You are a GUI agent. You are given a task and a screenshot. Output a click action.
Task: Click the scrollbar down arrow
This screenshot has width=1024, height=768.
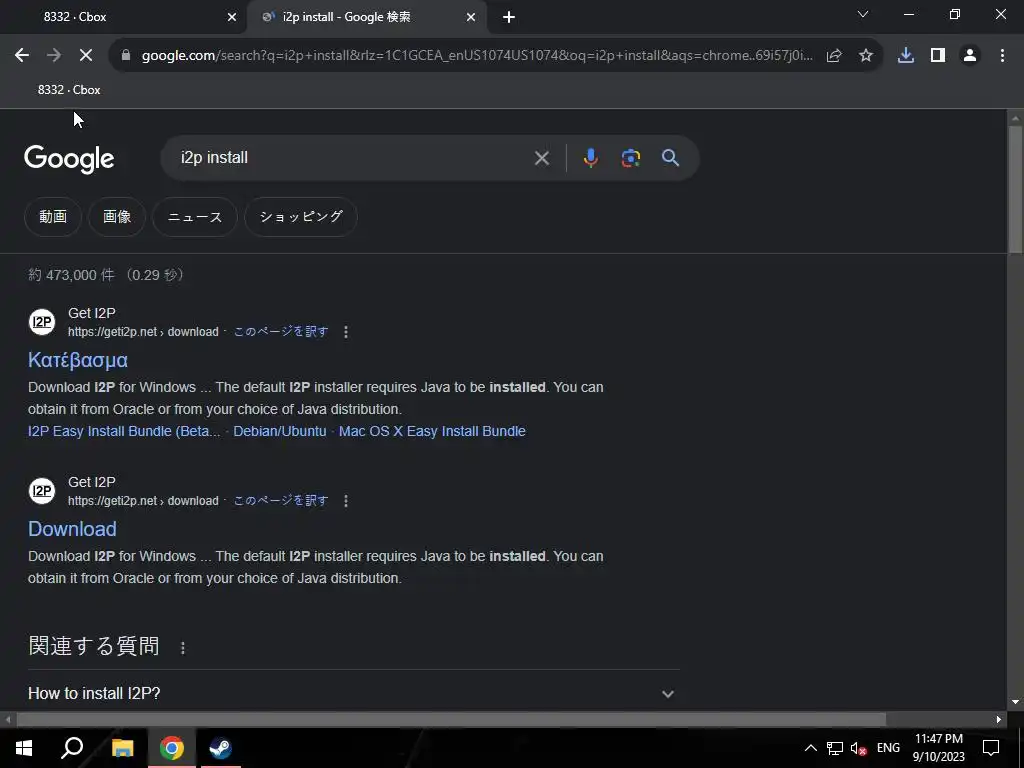1015,703
